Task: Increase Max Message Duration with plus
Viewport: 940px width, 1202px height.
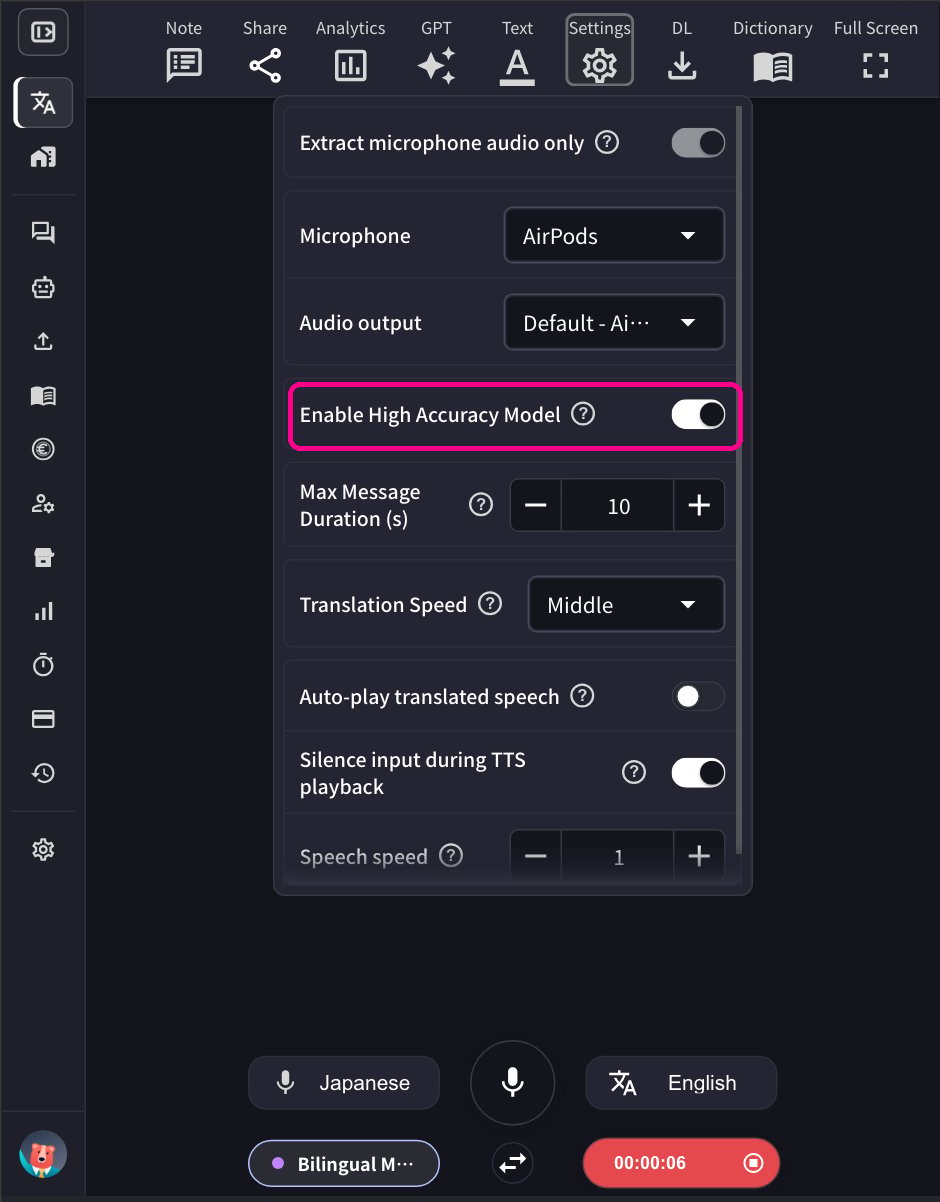Action: pos(699,505)
